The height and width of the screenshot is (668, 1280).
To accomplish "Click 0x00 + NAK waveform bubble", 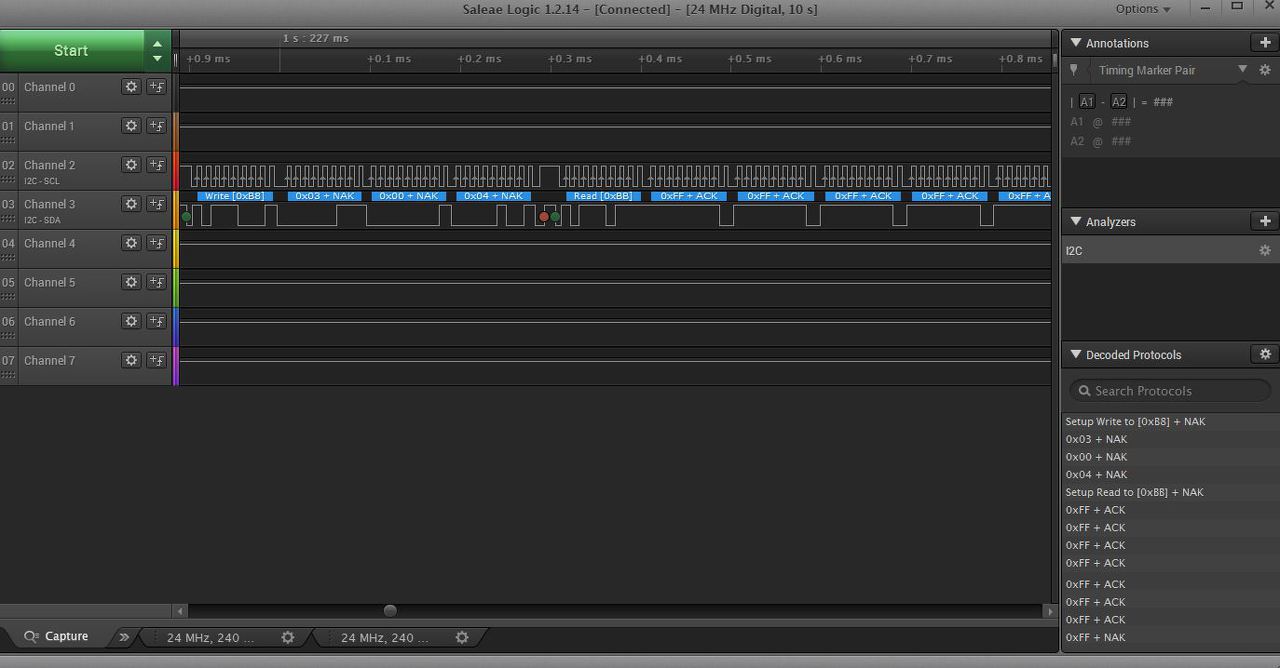I will (408, 196).
